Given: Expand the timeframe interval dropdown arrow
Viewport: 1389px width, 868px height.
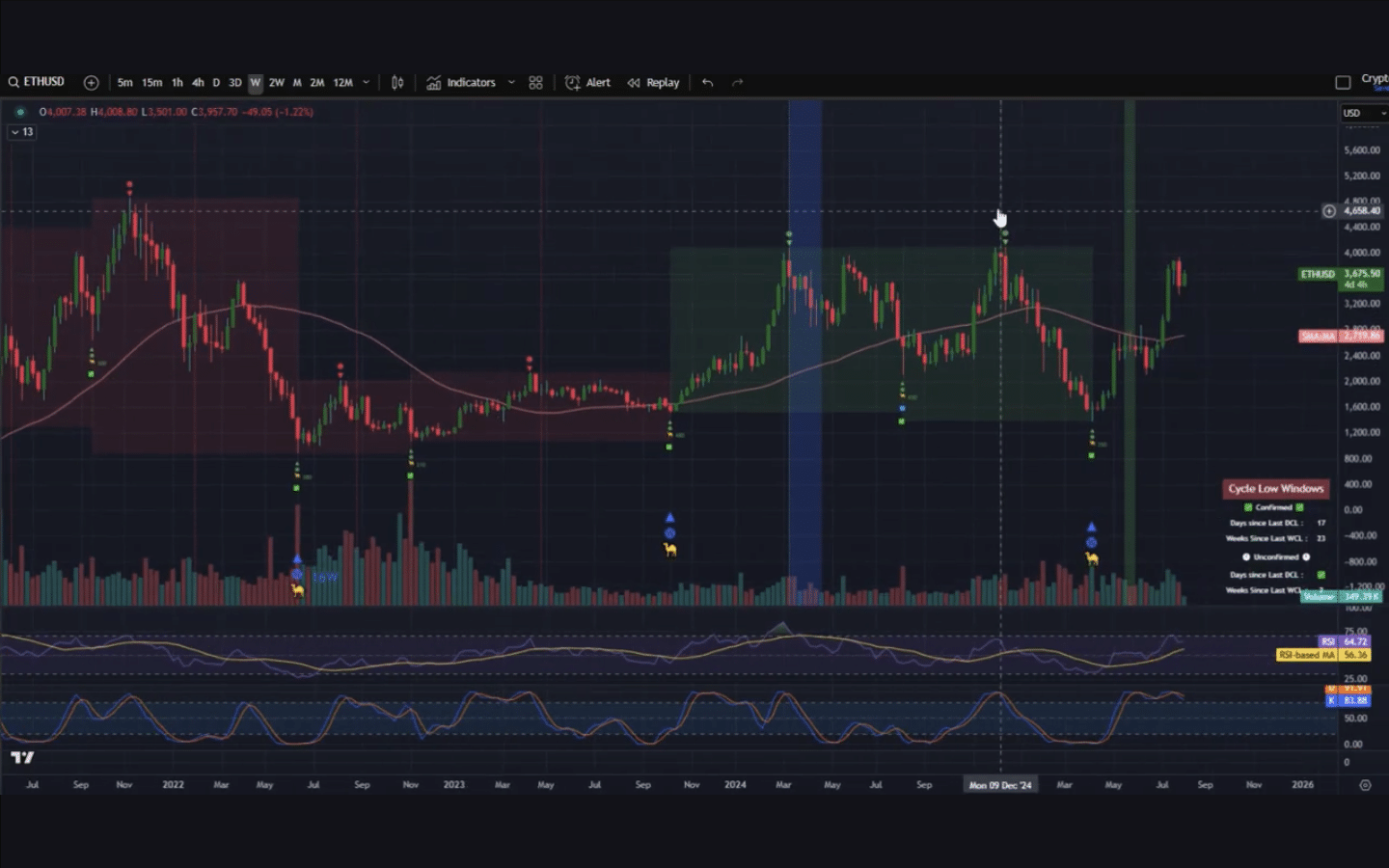Looking at the screenshot, I should (x=367, y=83).
